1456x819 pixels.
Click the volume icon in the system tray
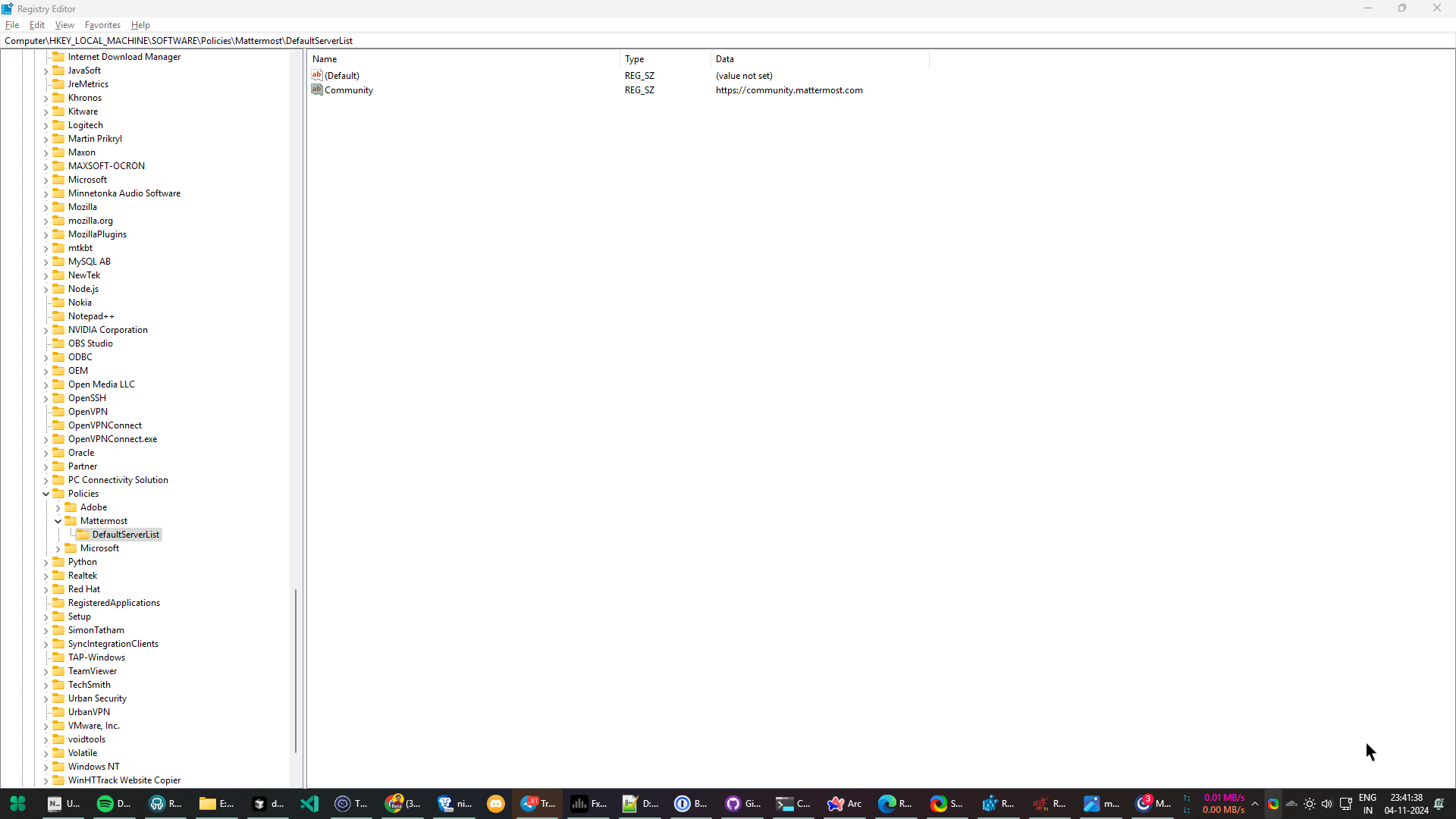click(1326, 805)
